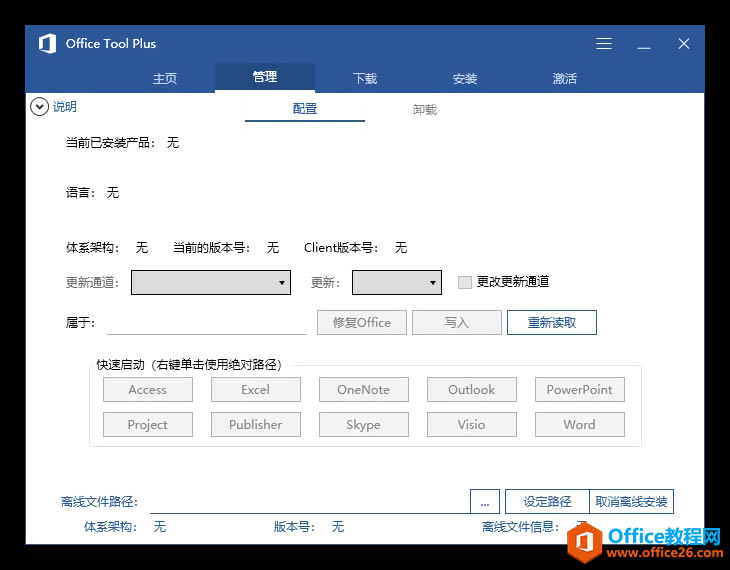Select the 管理 tab
Screen dimensions: 730x570
(265, 77)
